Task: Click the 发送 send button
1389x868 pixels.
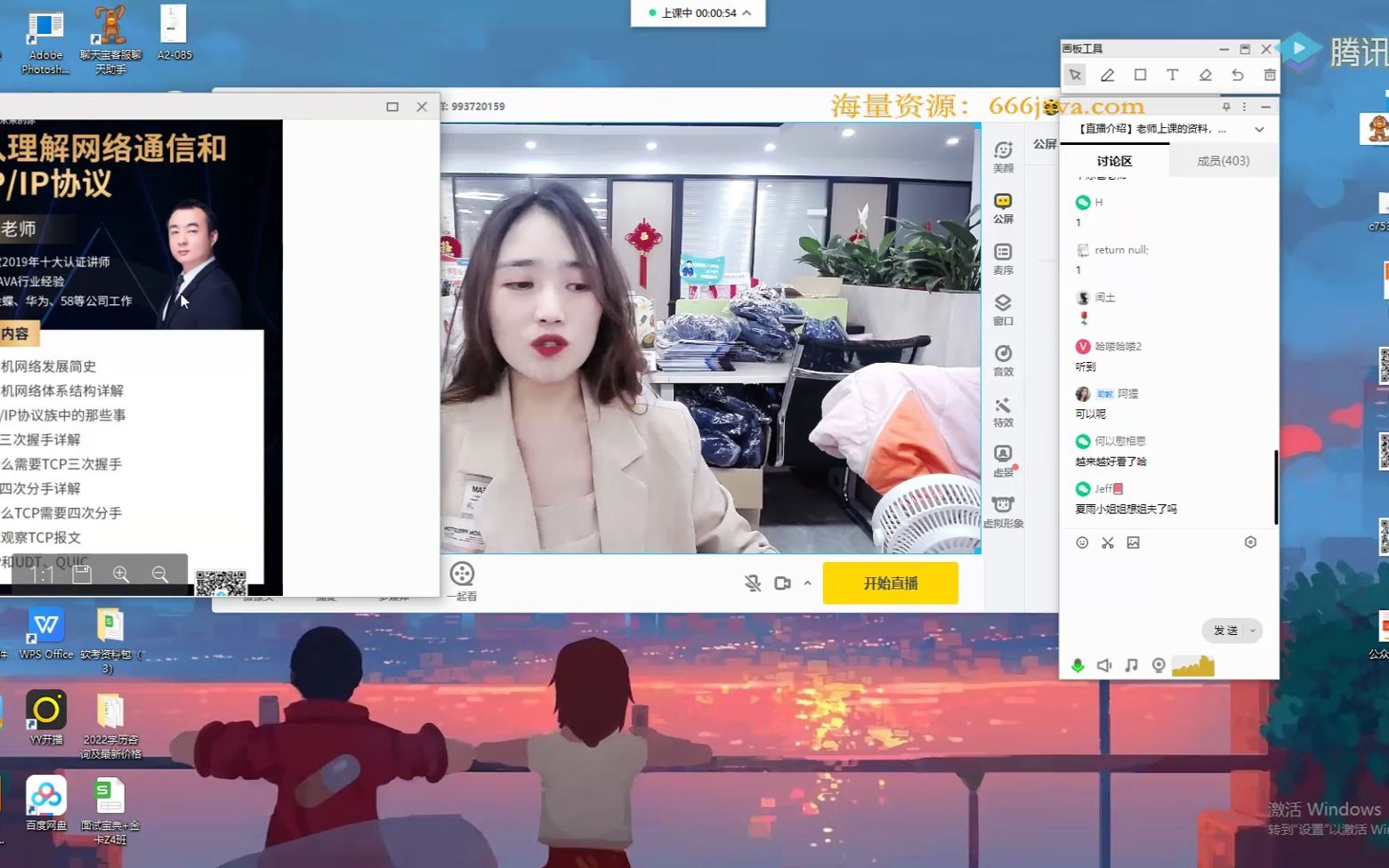Action: click(1225, 631)
